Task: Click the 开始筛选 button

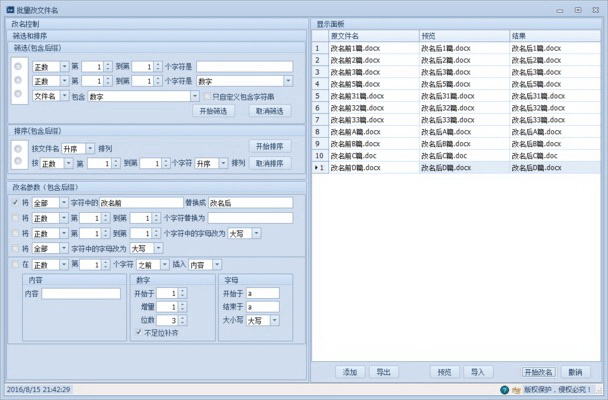Action: [217, 111]
